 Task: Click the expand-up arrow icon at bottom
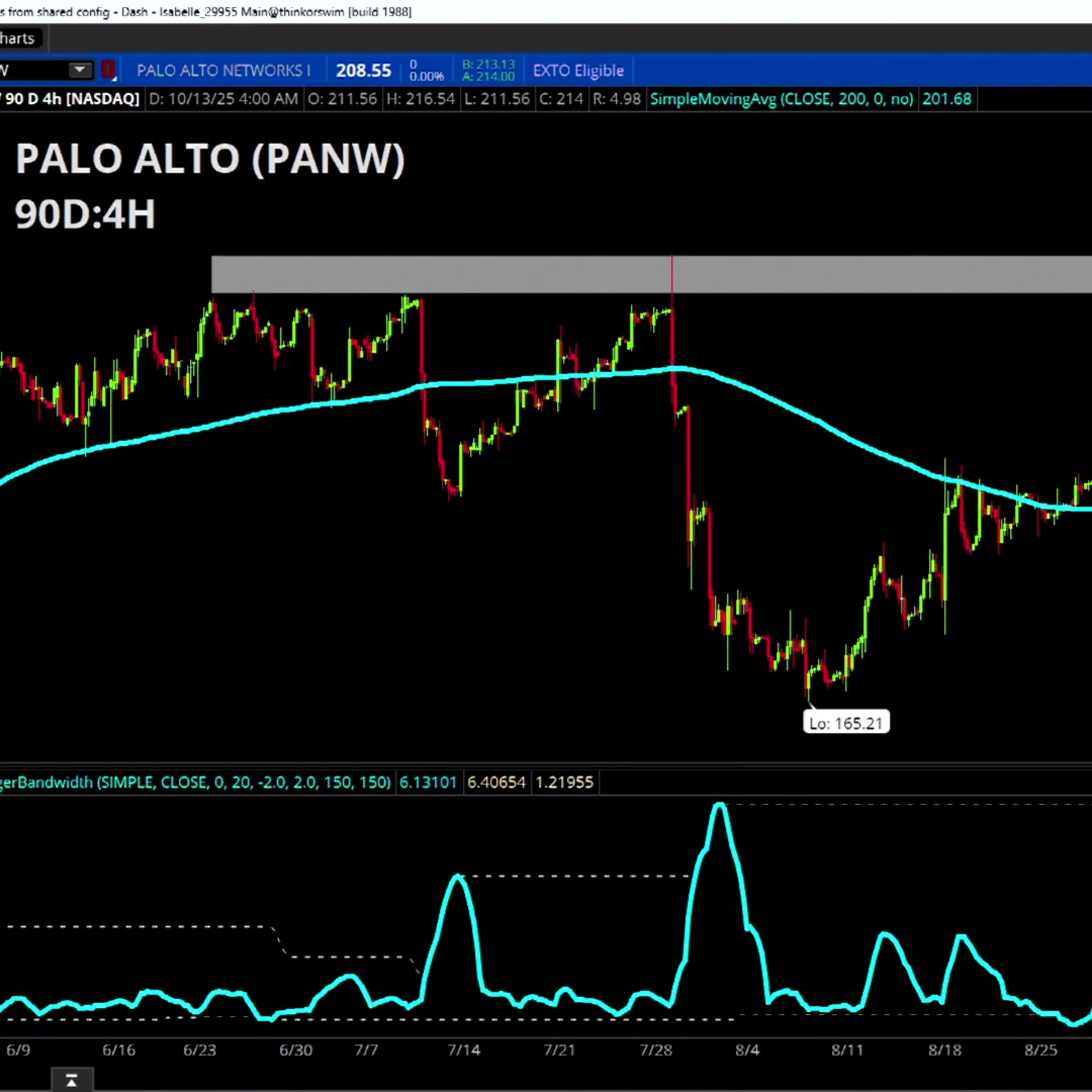(72, 1081)
